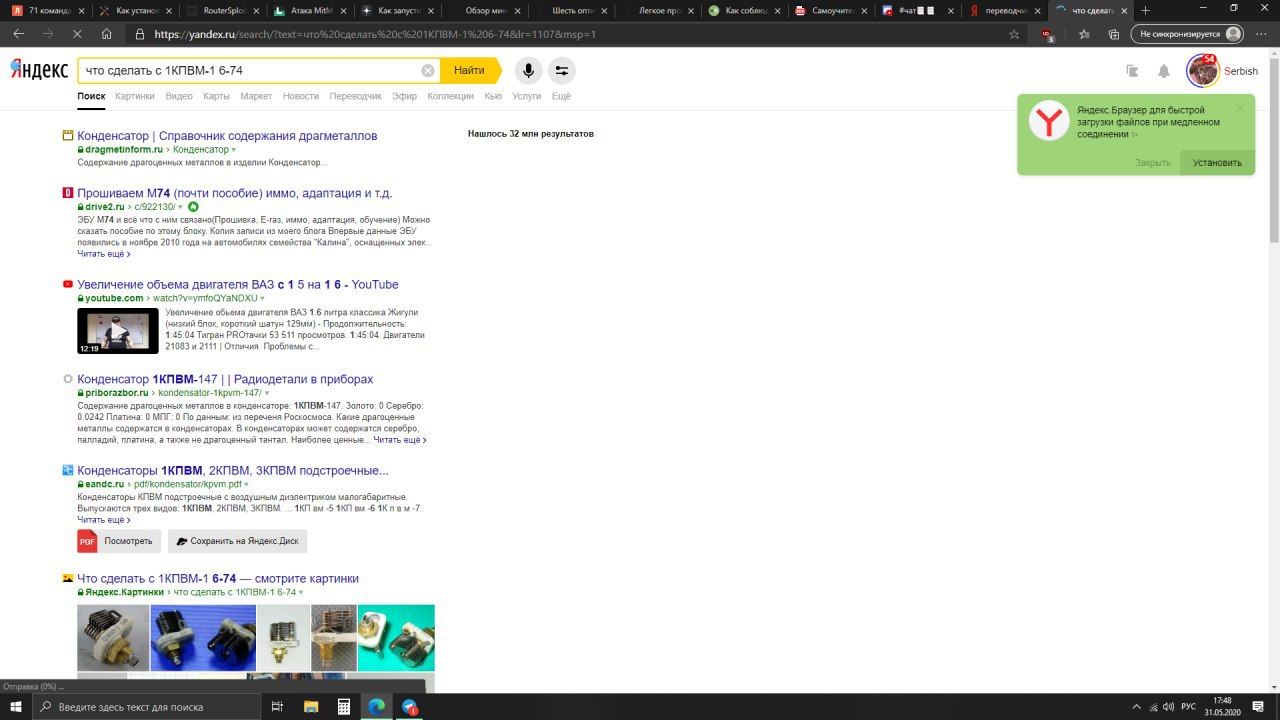This screenshot has height=720, width=1280.
Task: Expand the drive2.ru result dropdown arrow
Action: click(x=180, y=207)
